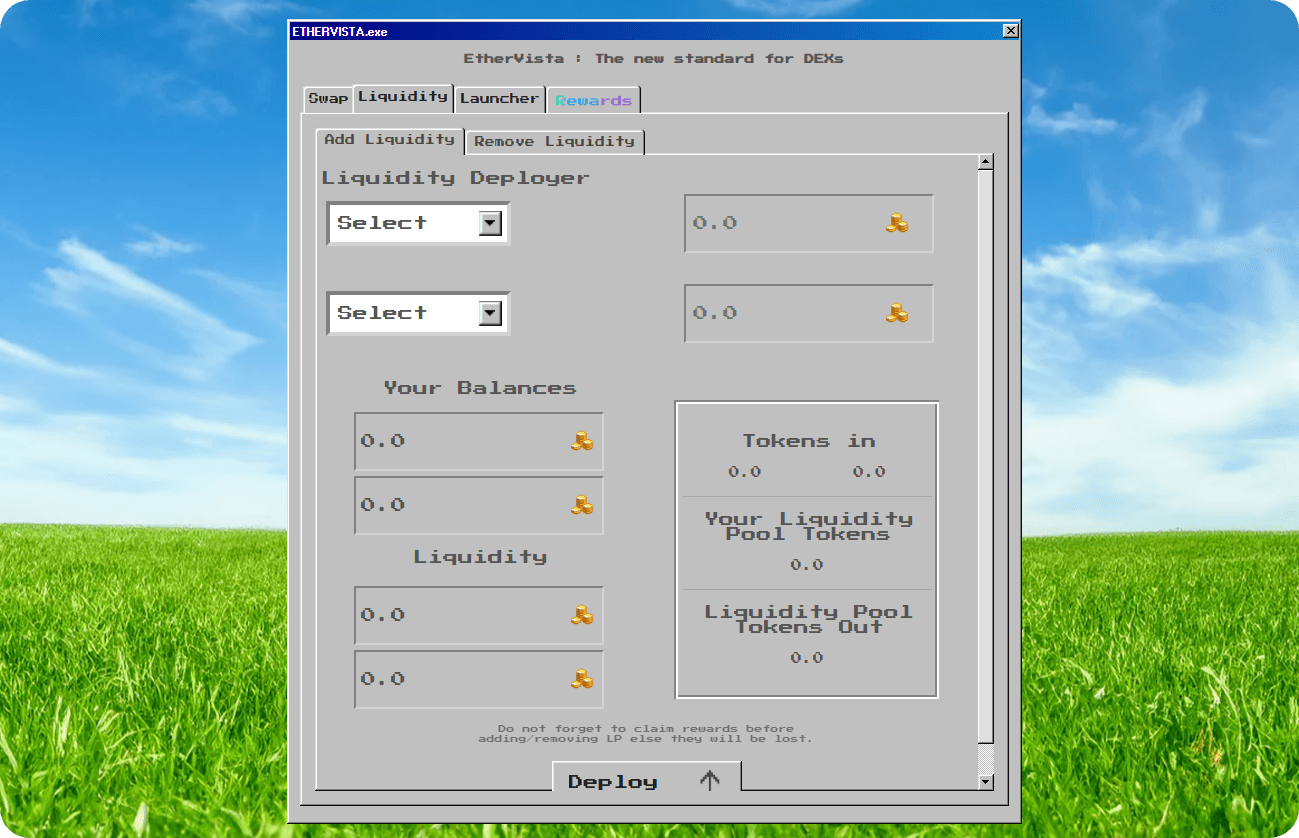Click the first token amount input field
This screenshot has height=838, width=1299.
[x=809, y=223]
